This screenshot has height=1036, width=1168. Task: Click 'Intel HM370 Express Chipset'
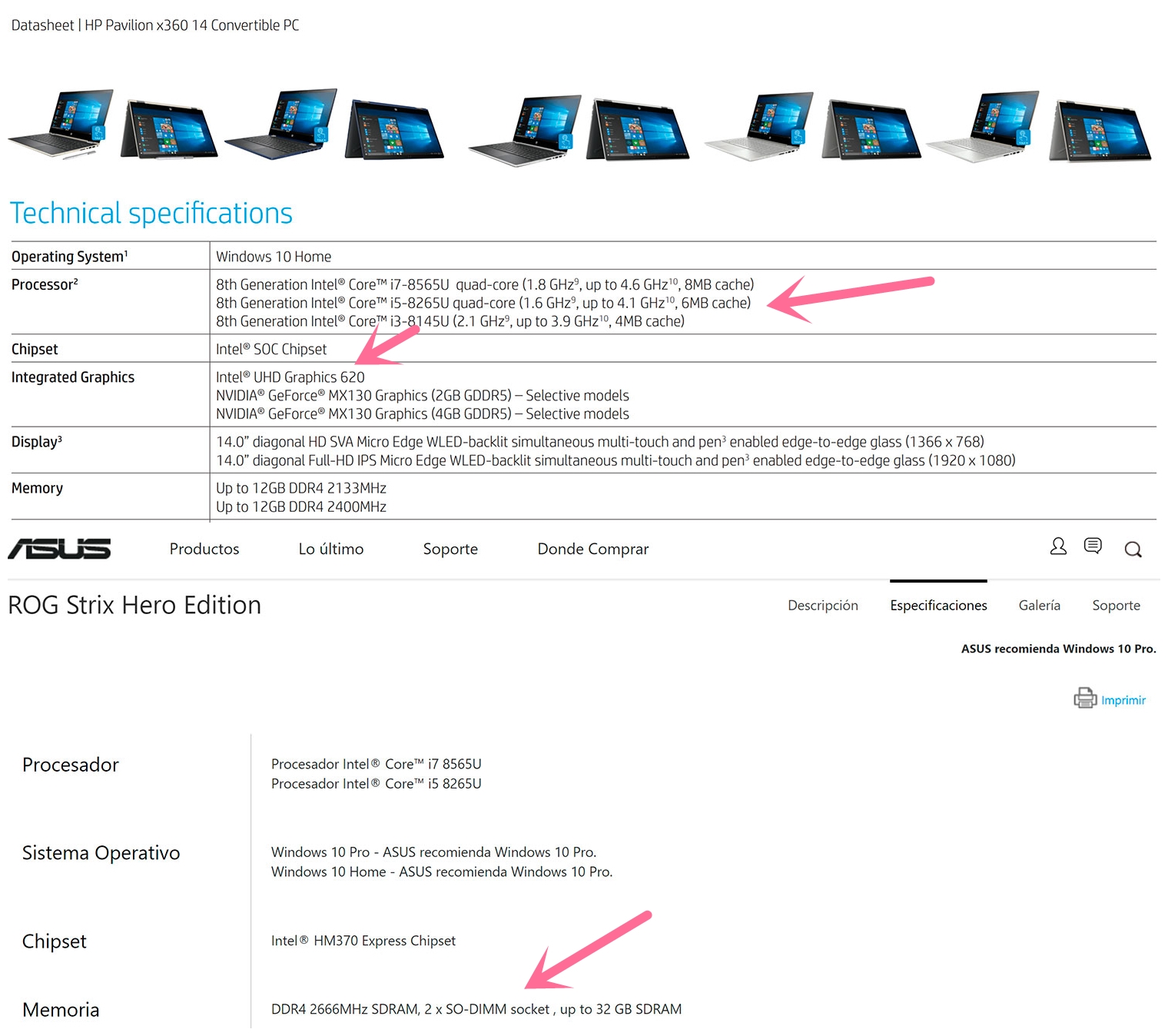click(363, 941)
